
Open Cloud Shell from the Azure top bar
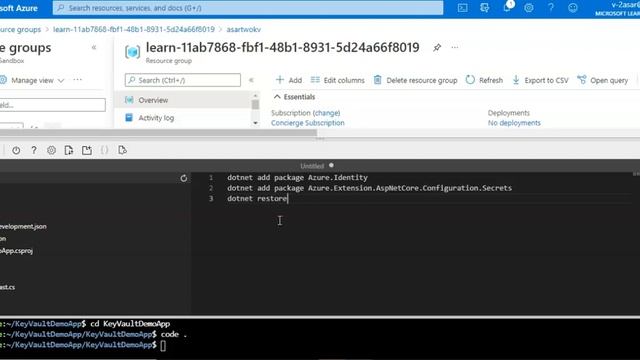pyautogui.click(x=462, y=8)
